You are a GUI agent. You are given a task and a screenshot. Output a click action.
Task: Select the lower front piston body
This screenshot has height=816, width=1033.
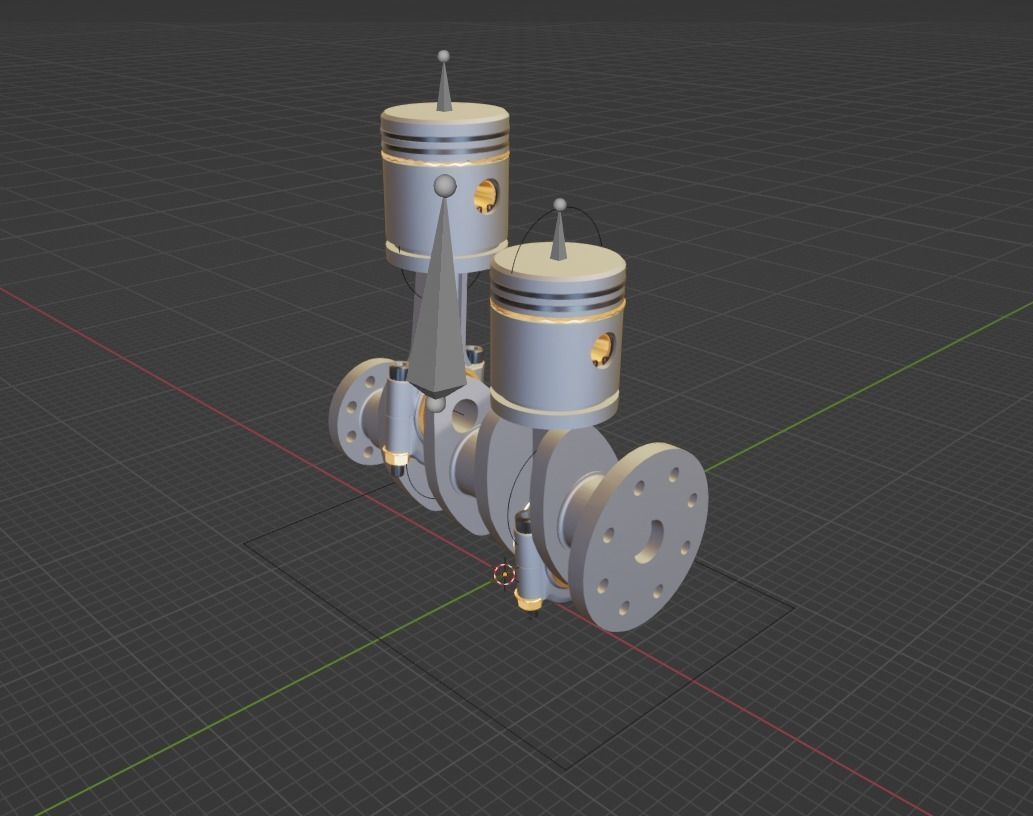click(557, 336)
